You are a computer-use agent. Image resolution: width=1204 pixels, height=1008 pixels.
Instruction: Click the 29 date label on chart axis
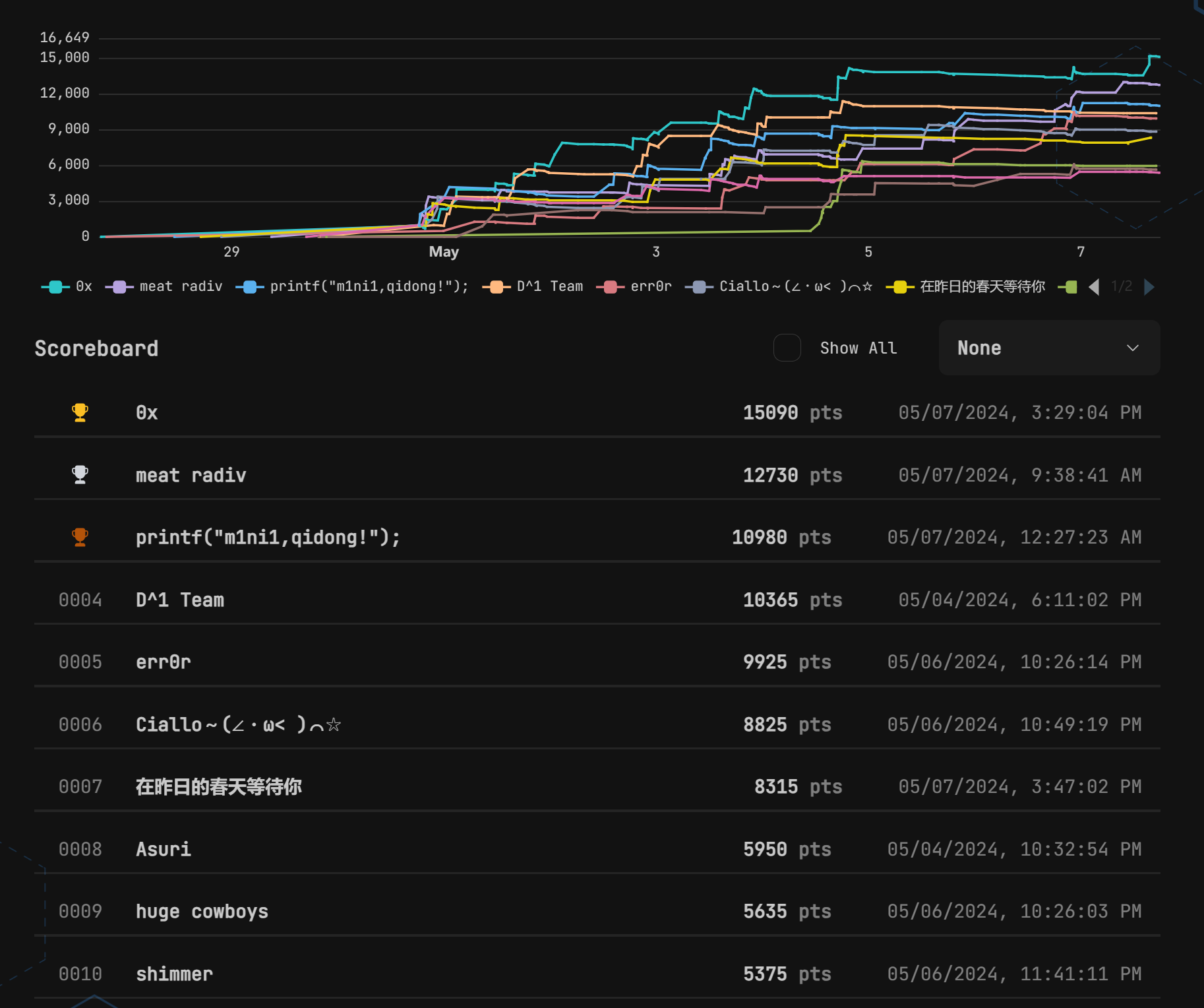231,252
